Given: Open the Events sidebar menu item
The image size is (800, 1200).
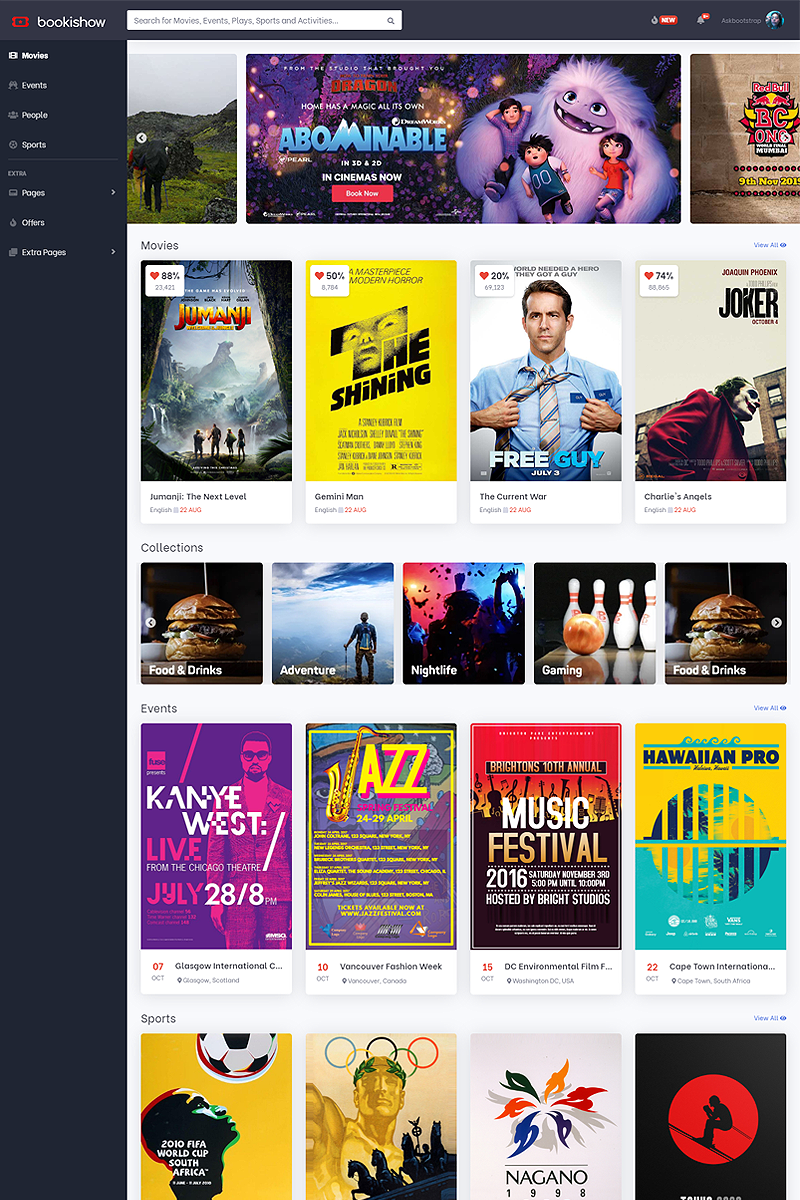Looking at the screenshot, I should tap(63, 85).
